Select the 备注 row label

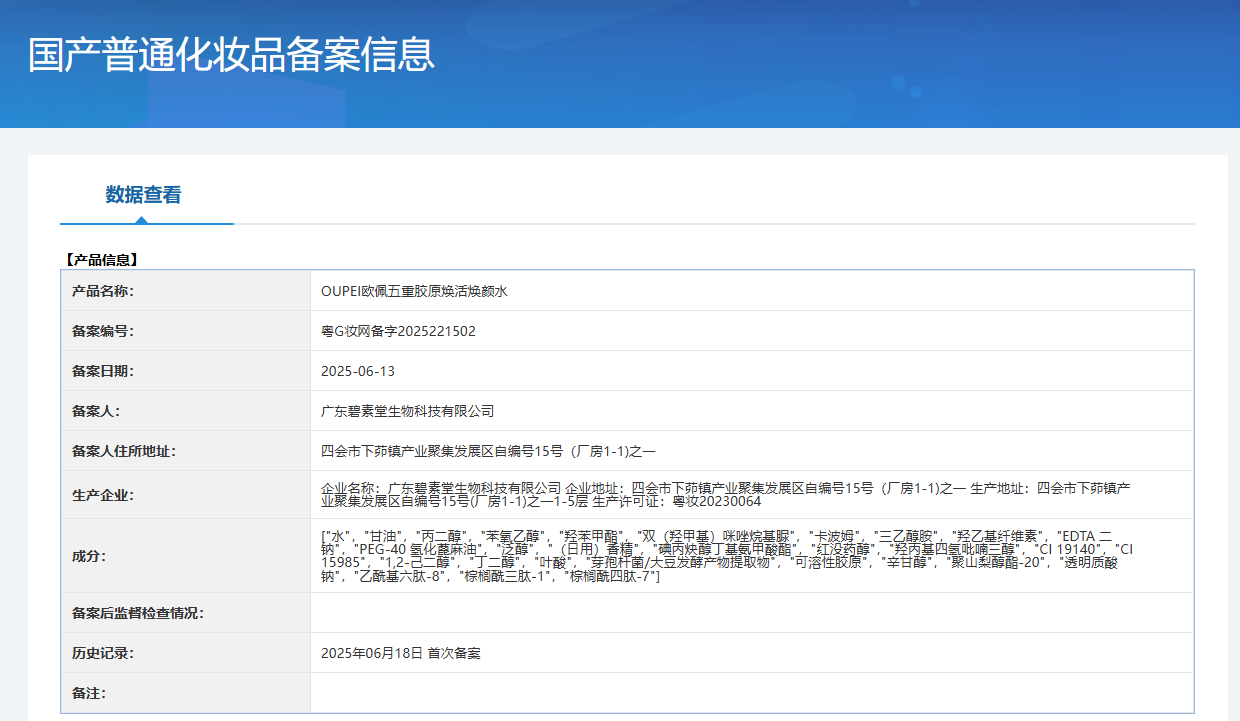(x=89, y=693)
